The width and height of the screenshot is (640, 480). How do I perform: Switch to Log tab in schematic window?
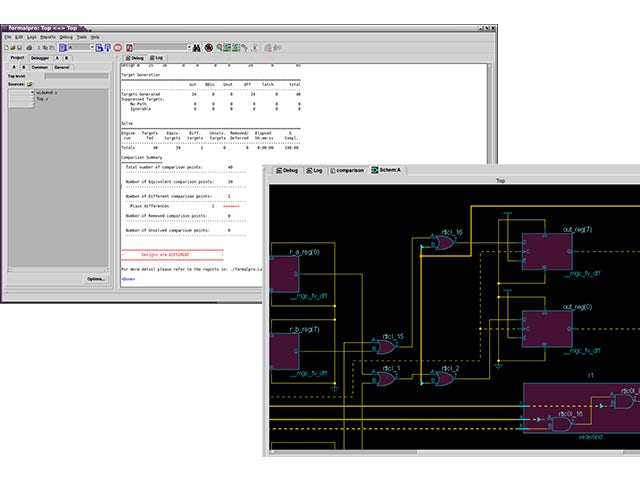pyautogui.click(x=315, y=170)
